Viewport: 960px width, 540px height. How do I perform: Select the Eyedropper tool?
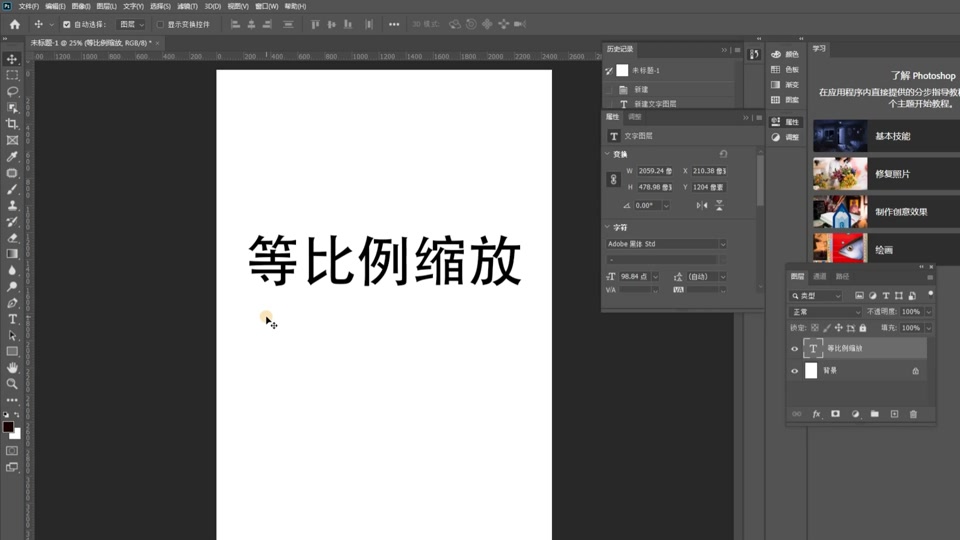coord(12,156)
